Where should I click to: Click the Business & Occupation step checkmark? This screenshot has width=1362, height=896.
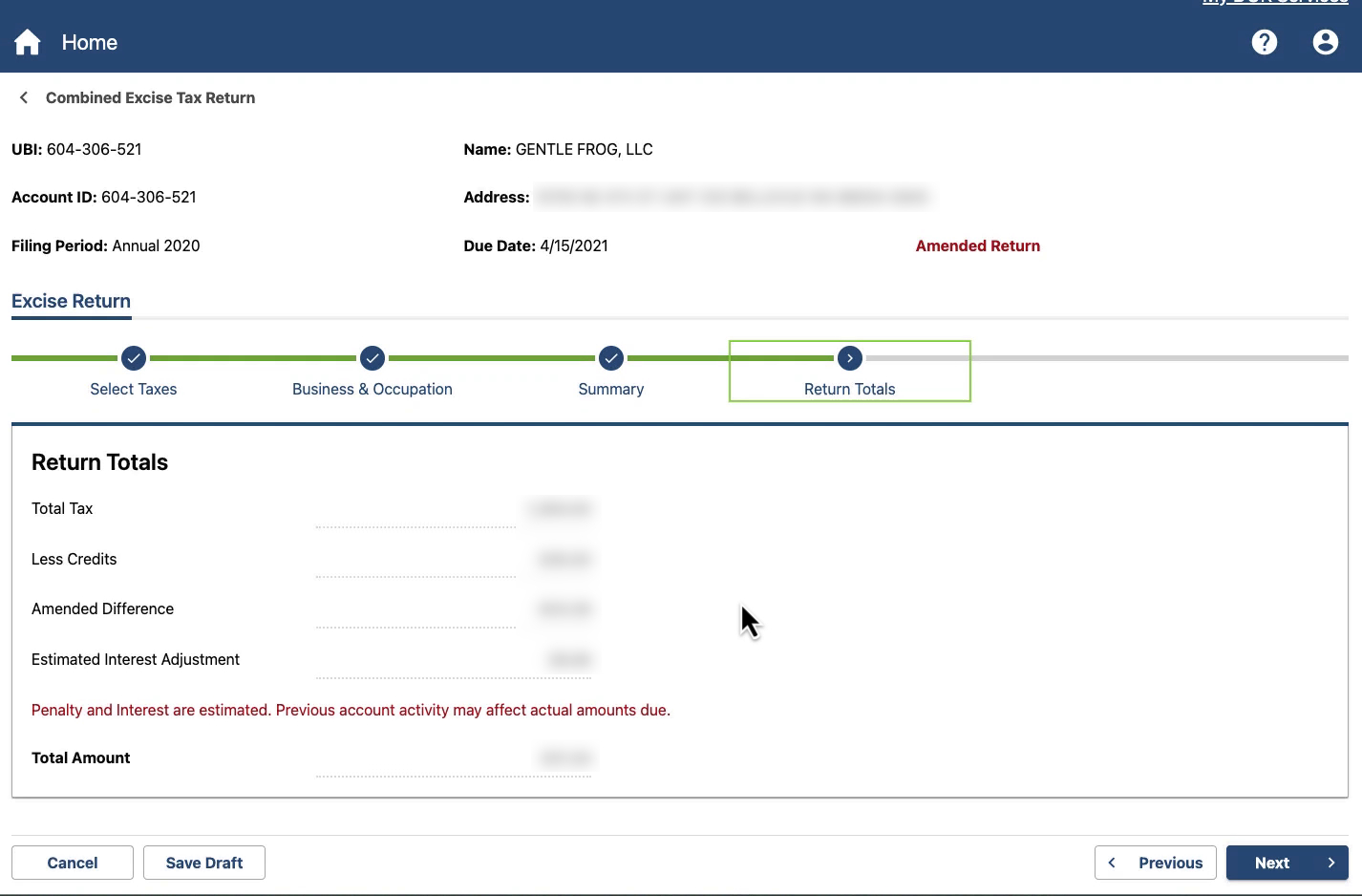(372, 358)
